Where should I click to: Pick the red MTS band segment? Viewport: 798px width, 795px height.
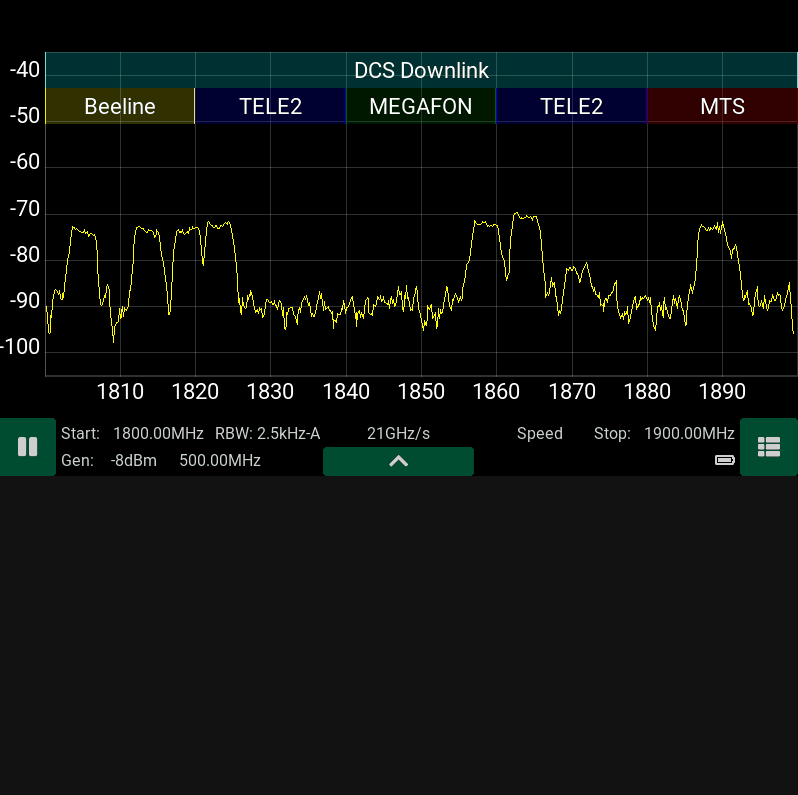pos(722,106)
